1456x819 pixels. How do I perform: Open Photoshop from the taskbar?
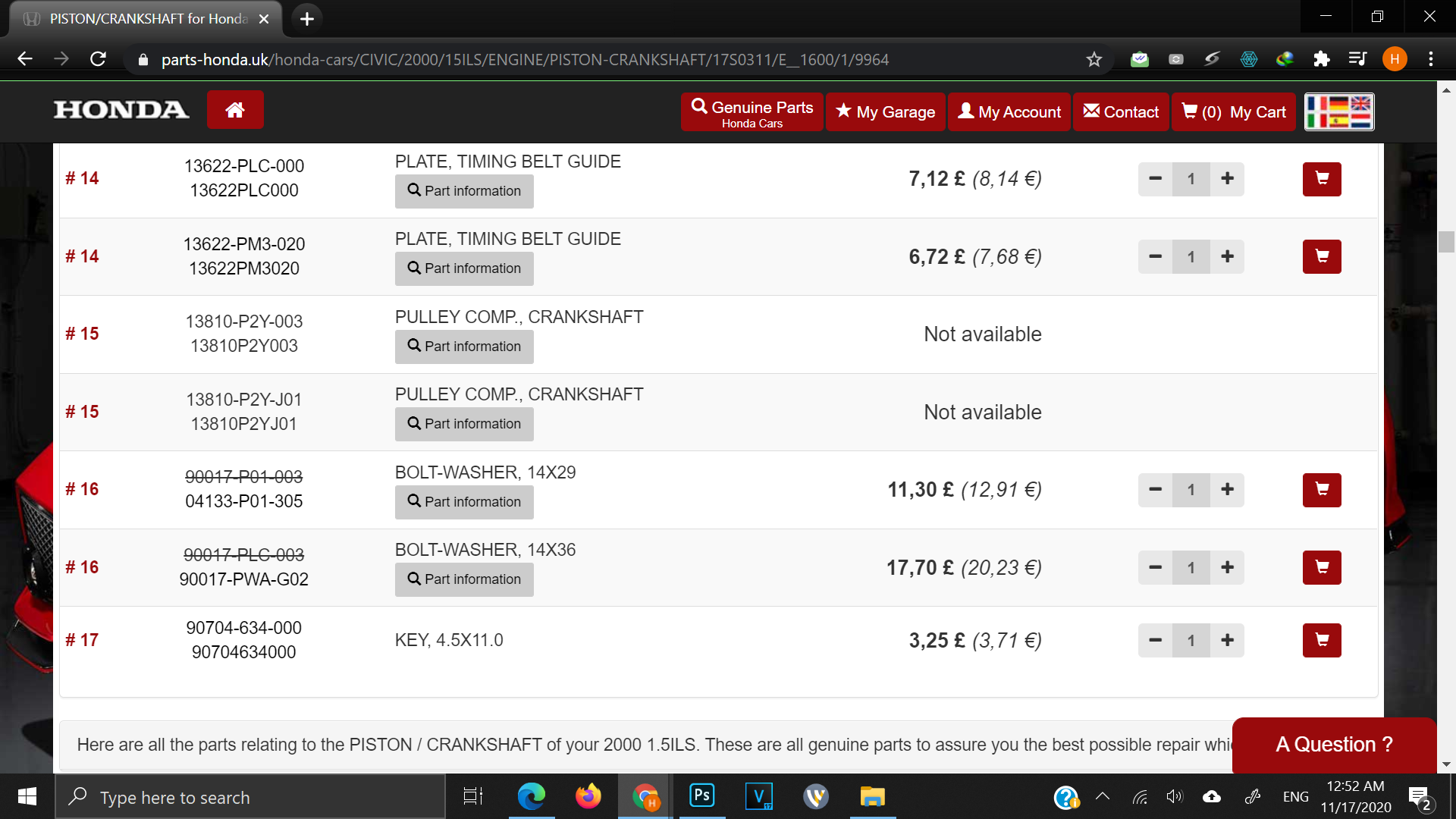point(701,796)
